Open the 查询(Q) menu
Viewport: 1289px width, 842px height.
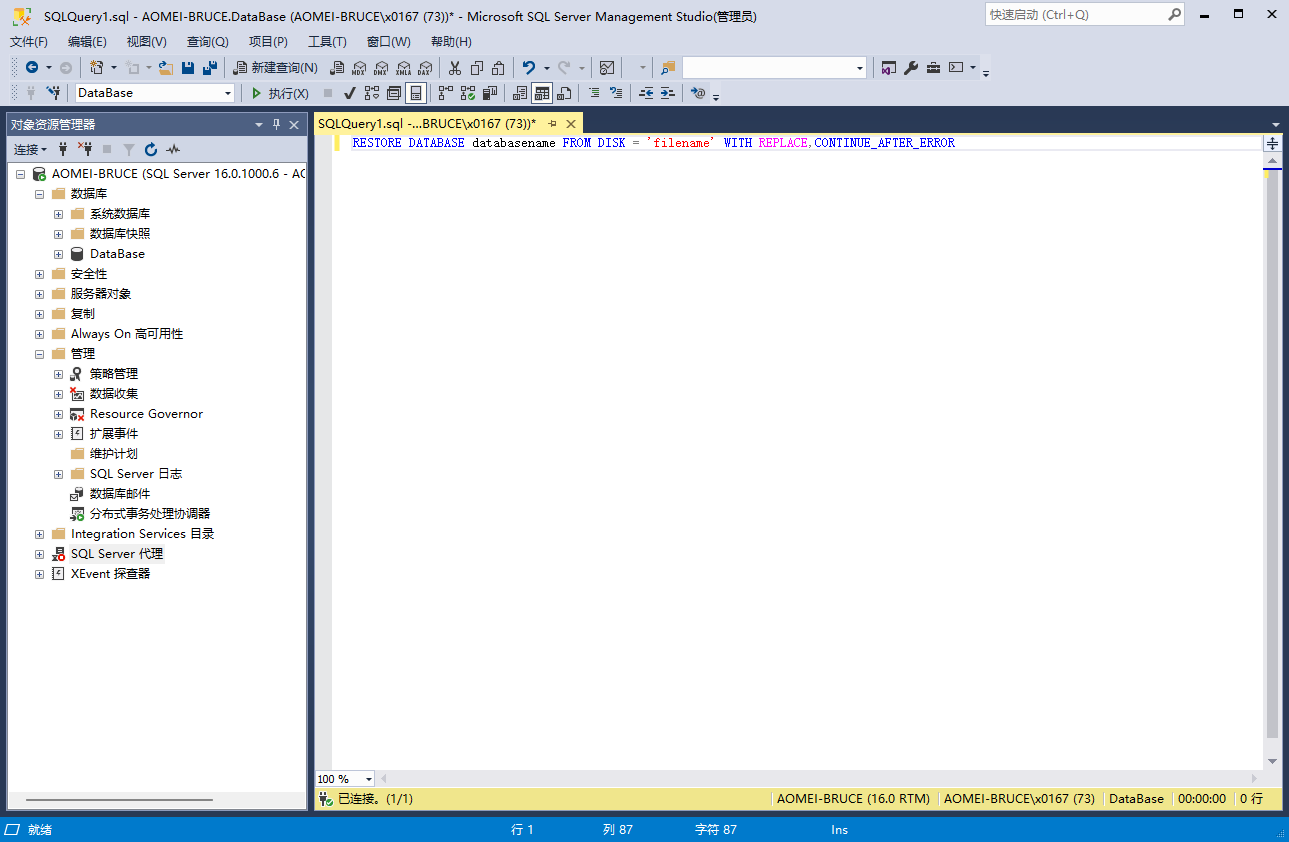tap(207, 42)
